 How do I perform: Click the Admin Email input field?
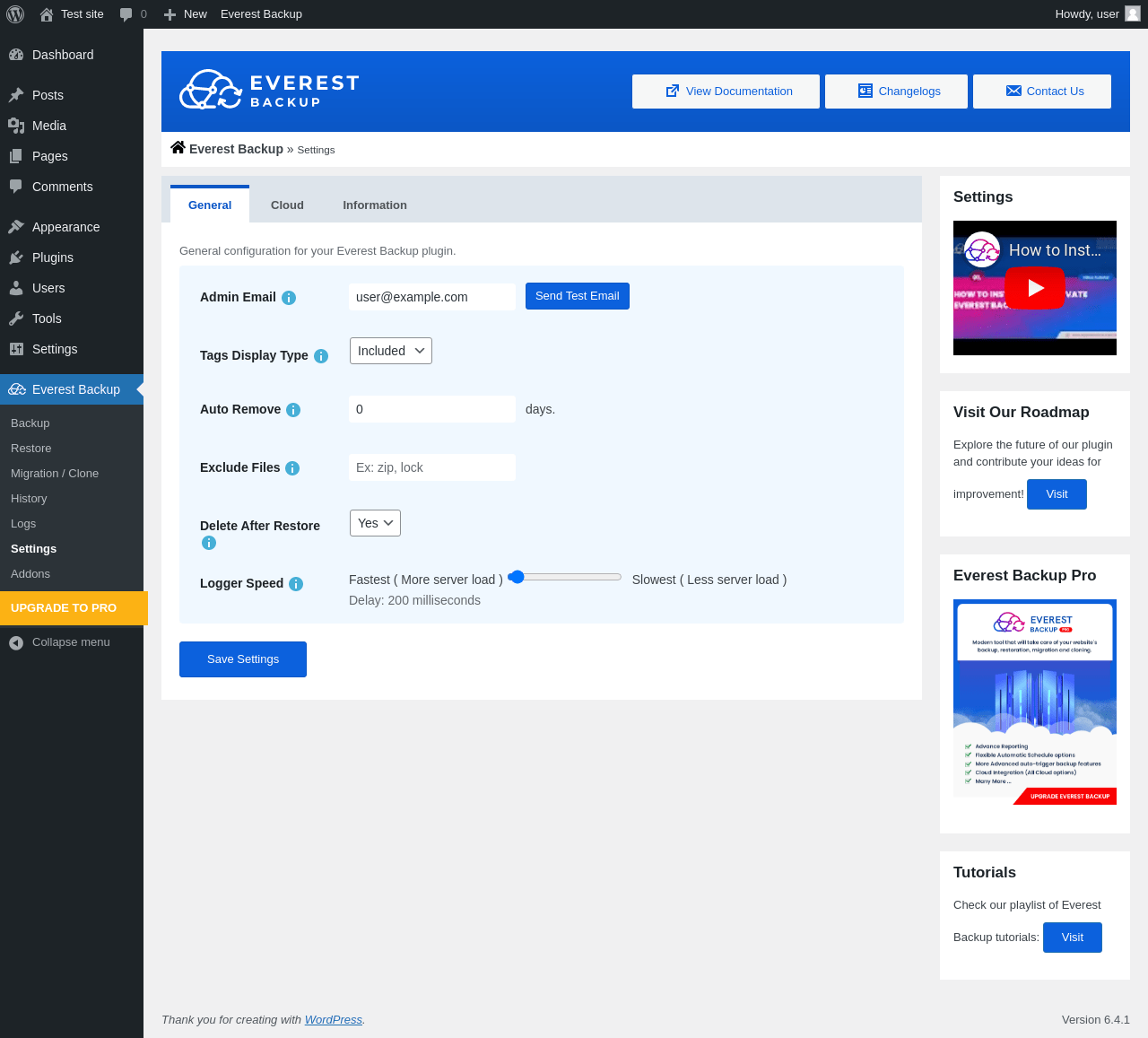pyautogui.click(x=432, y=297)
